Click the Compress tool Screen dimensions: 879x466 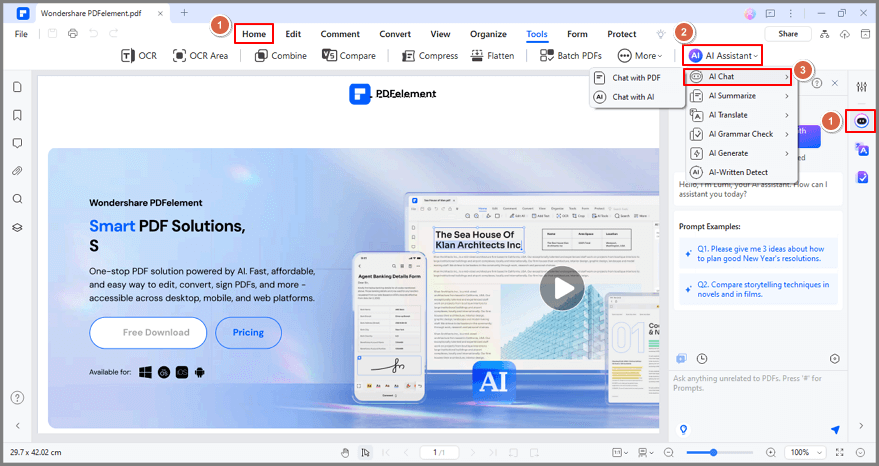coord(430,56)
